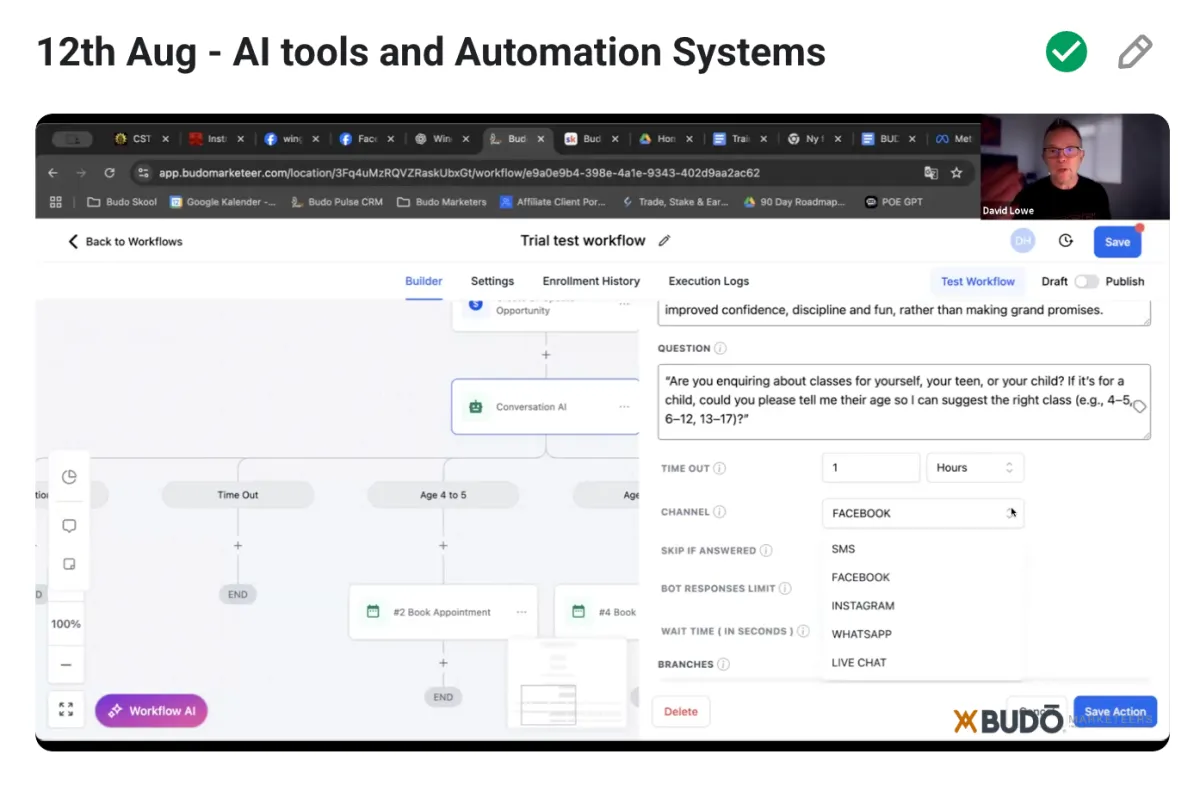
Task: Click the DH user avatar
Action: click(1022, 241)
